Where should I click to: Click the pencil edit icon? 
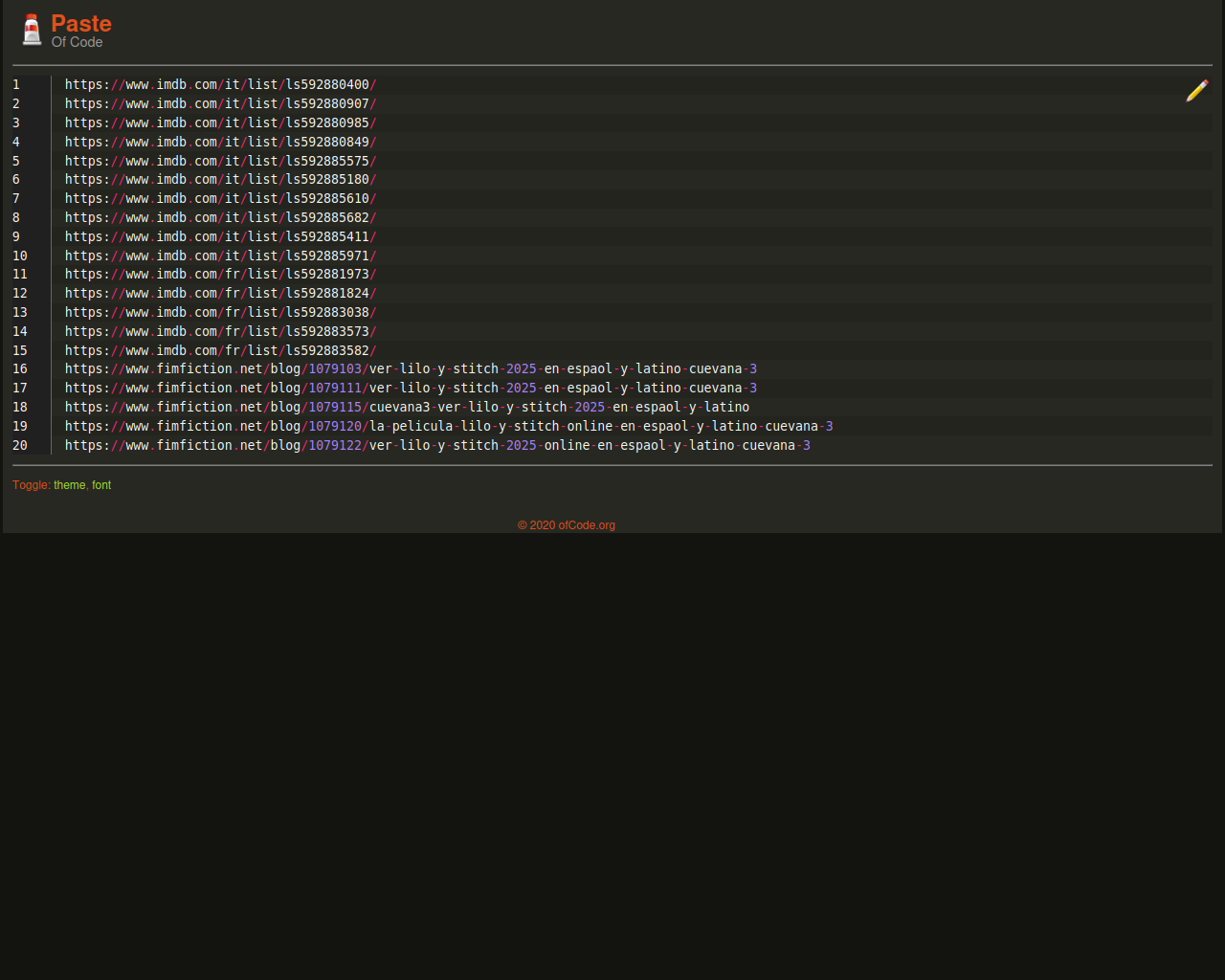(1197, 91)
